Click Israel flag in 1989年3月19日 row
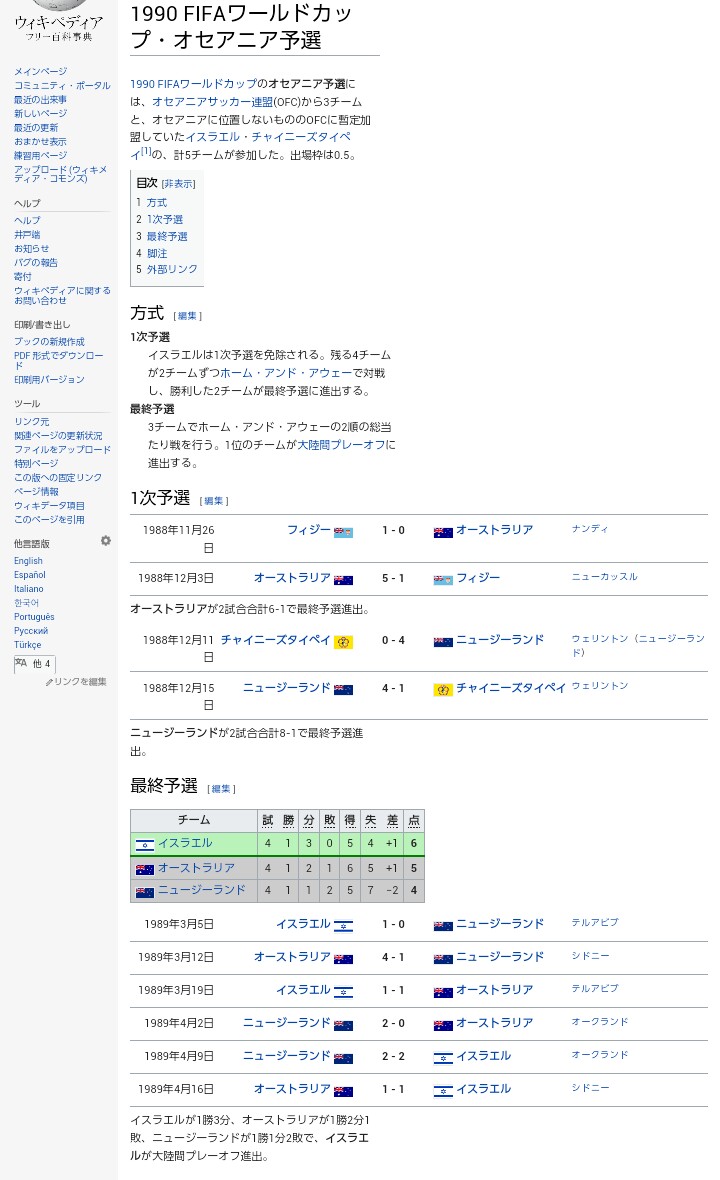The height and width of the screenshot is (1180, 720). click(343, 993)
